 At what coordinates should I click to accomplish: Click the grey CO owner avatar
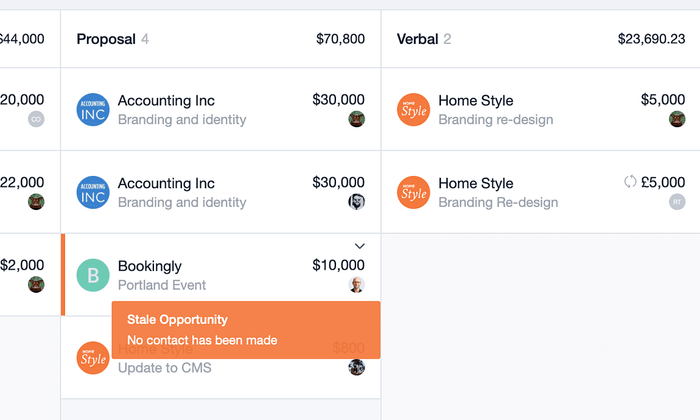pos(36,119)
